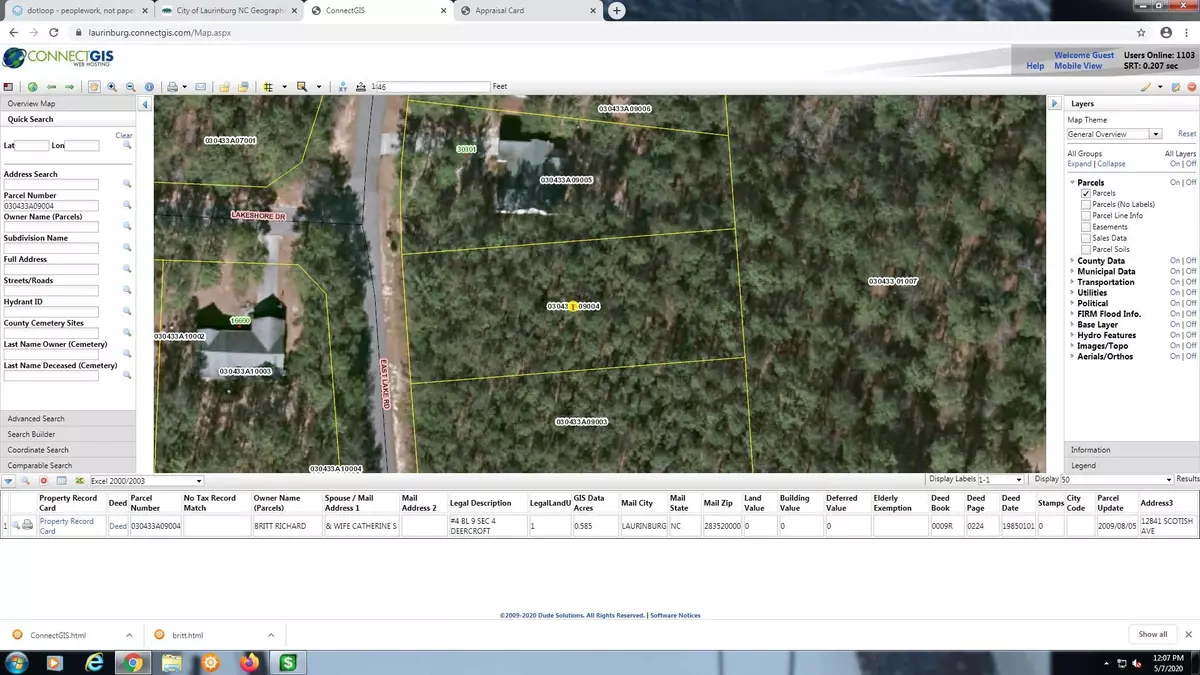Select the Zoom Out magnifier tool
Image resolution: width=1200 pixels, height=675 pixels.
point(131,87)
